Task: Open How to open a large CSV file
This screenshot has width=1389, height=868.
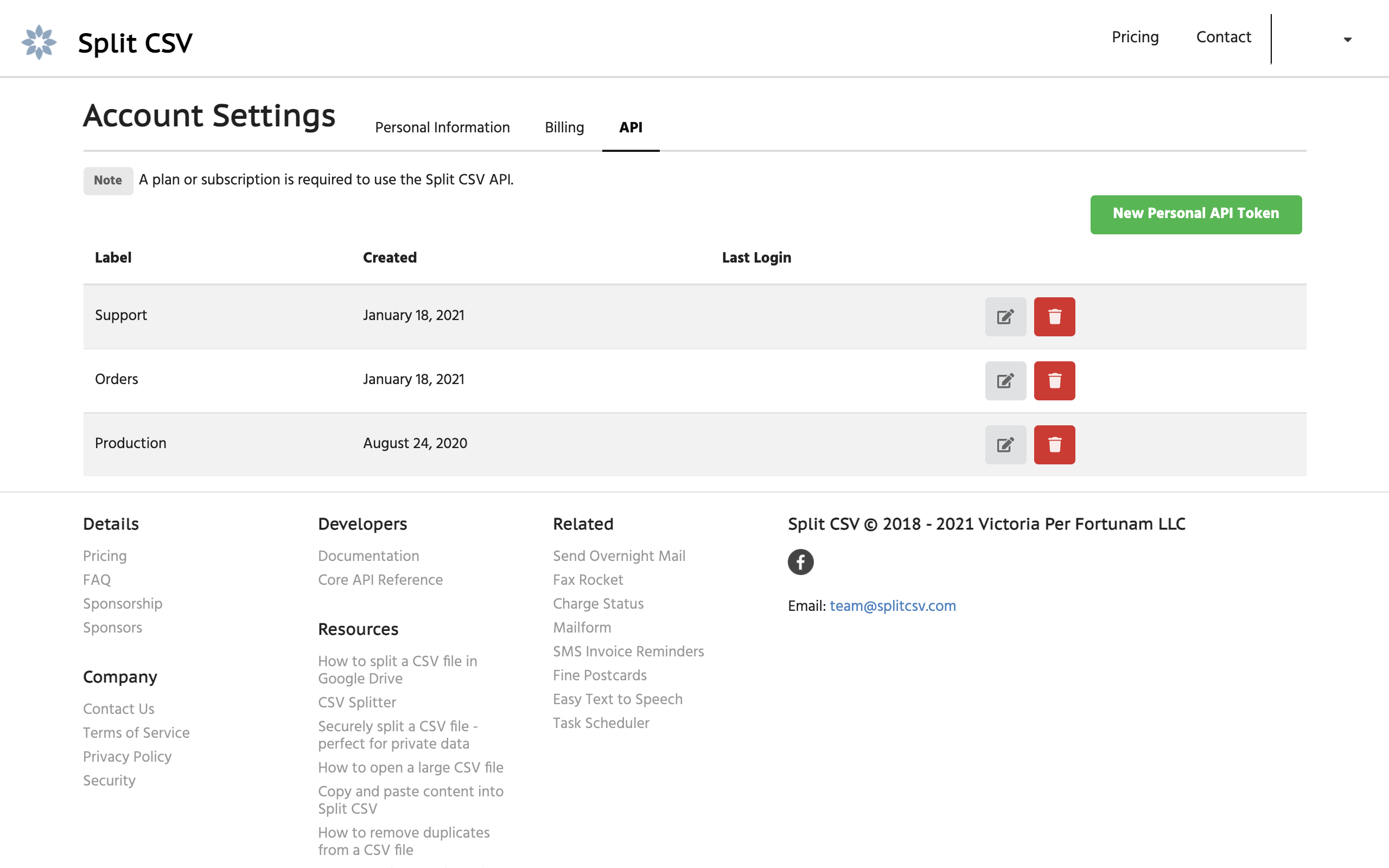Action: [x=410, y=768]
